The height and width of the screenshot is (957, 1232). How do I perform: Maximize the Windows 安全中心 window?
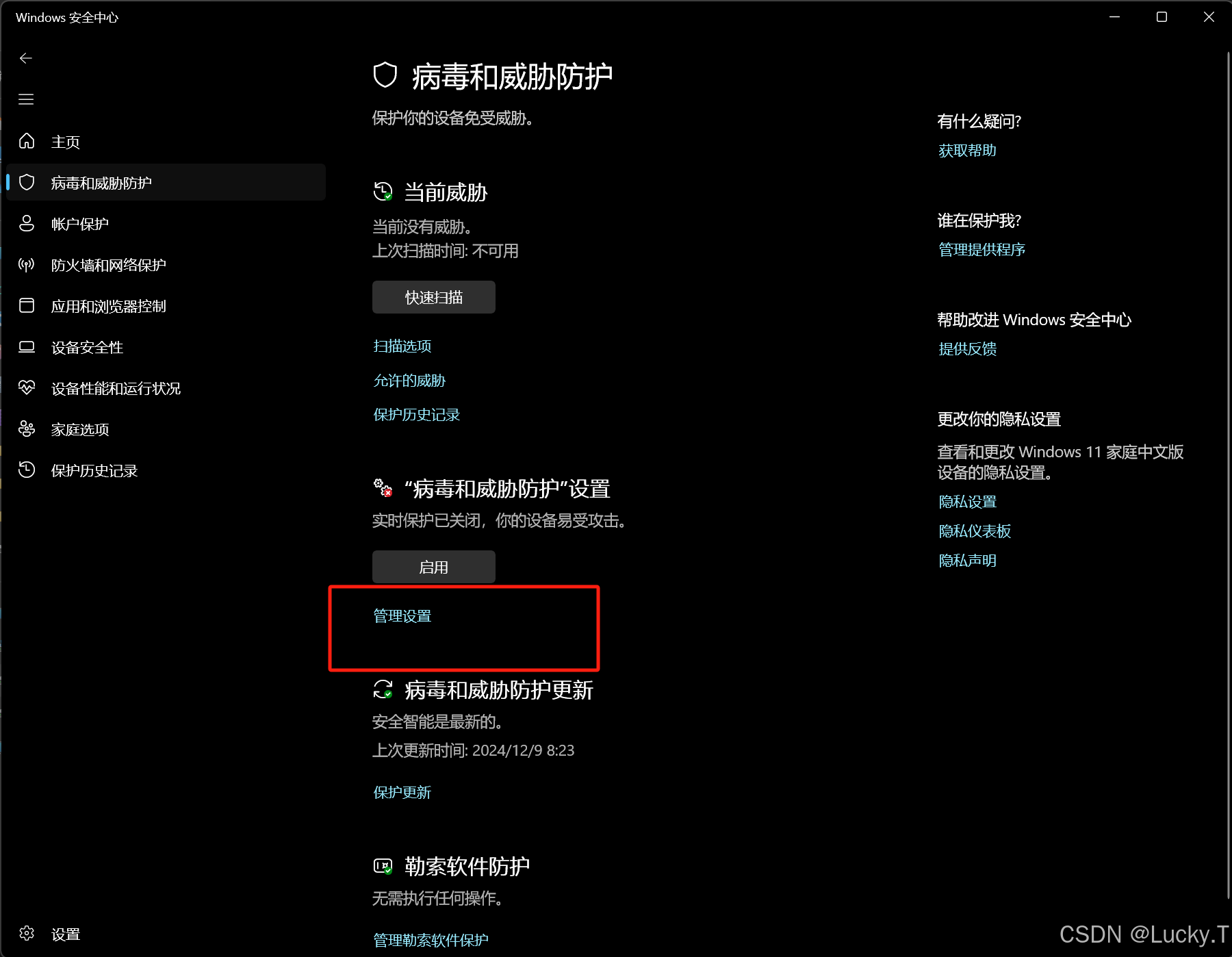tap(1162, 17)
